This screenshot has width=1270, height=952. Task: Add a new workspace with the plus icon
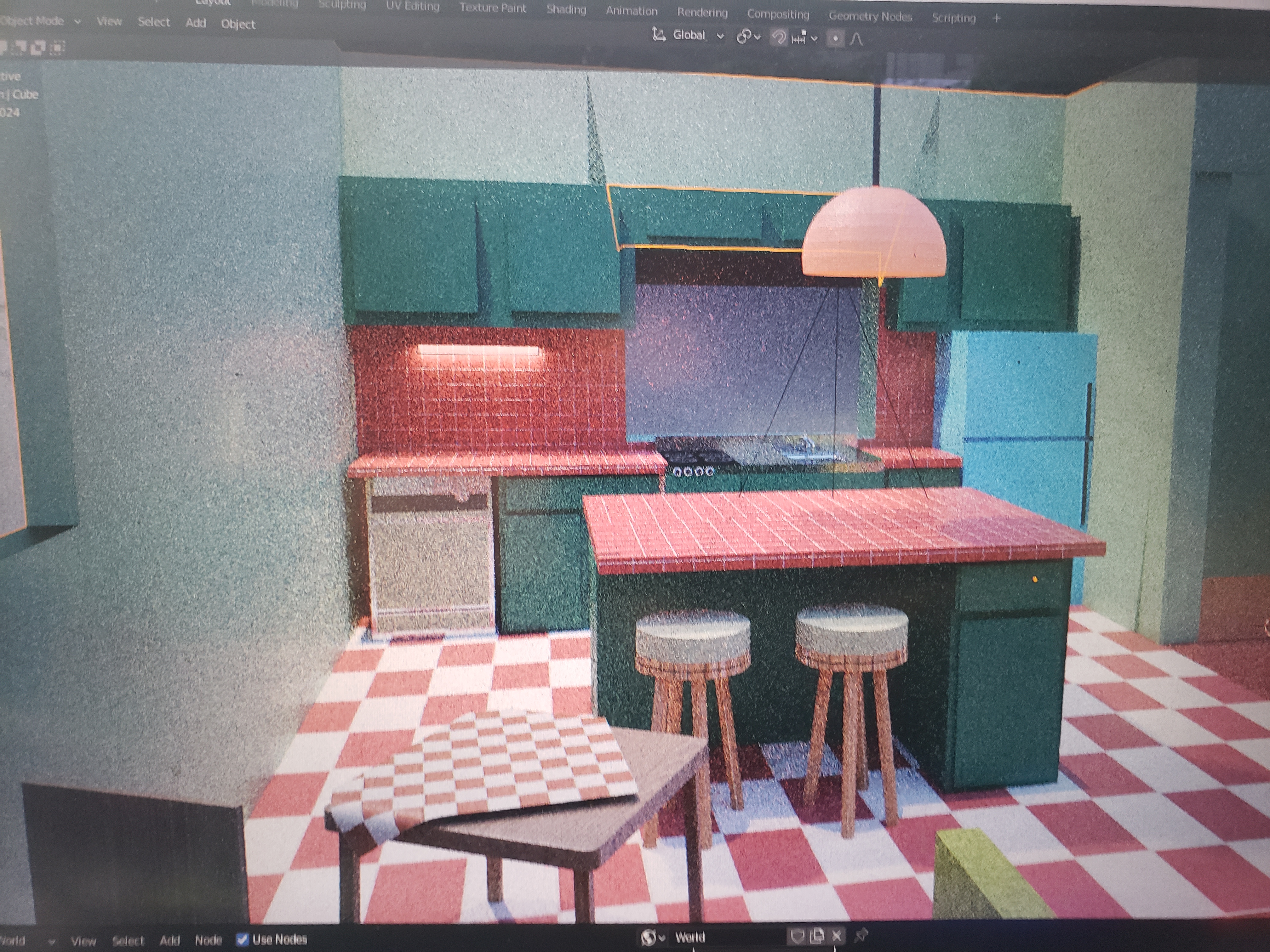click(x=996, y=18)
